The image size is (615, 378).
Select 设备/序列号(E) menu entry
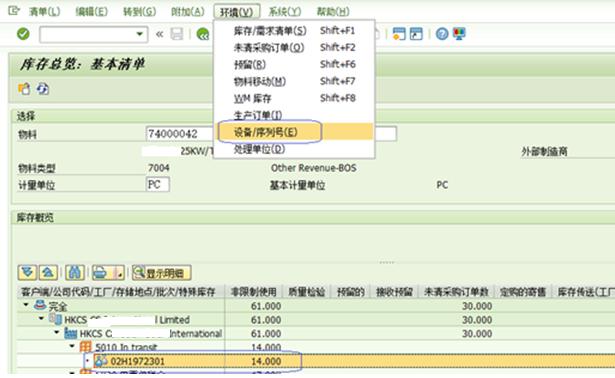coord(294,132)
